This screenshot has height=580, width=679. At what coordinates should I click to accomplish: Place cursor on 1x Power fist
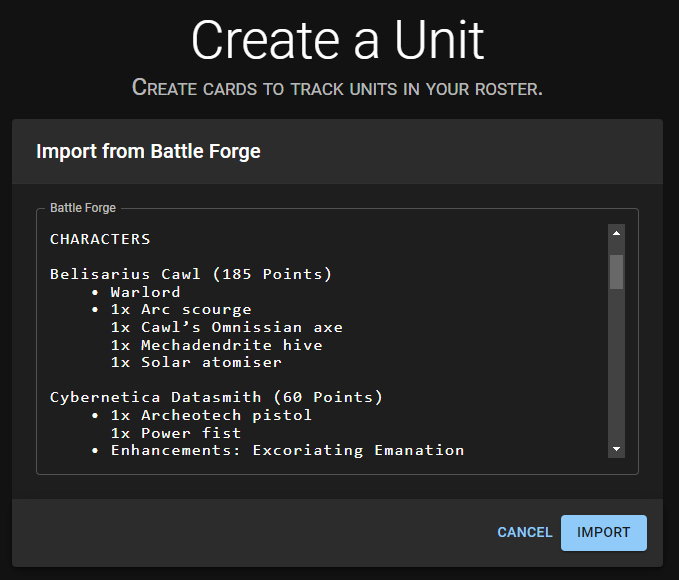tap(176, 433)
